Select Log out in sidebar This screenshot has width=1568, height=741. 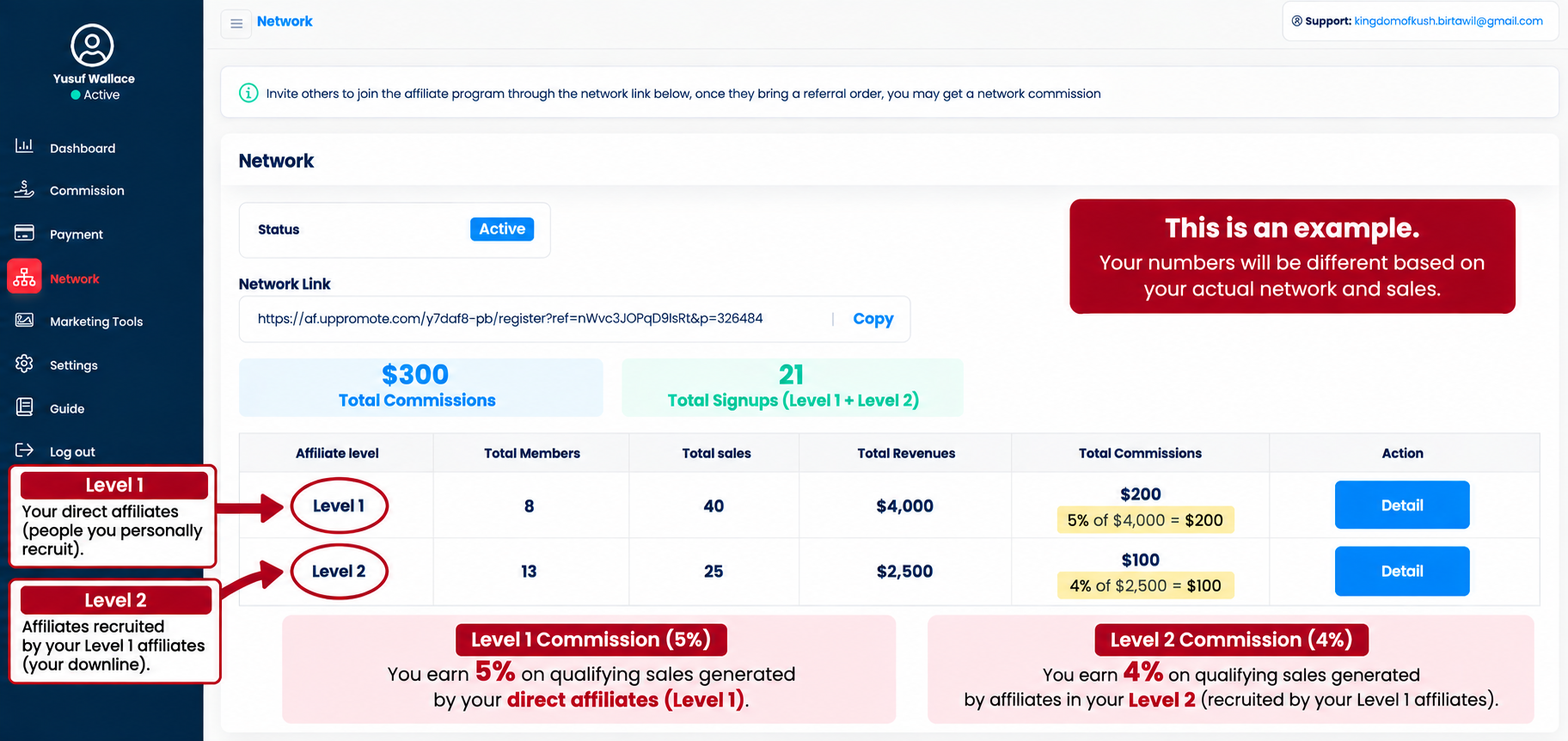[x=72, y=452]
